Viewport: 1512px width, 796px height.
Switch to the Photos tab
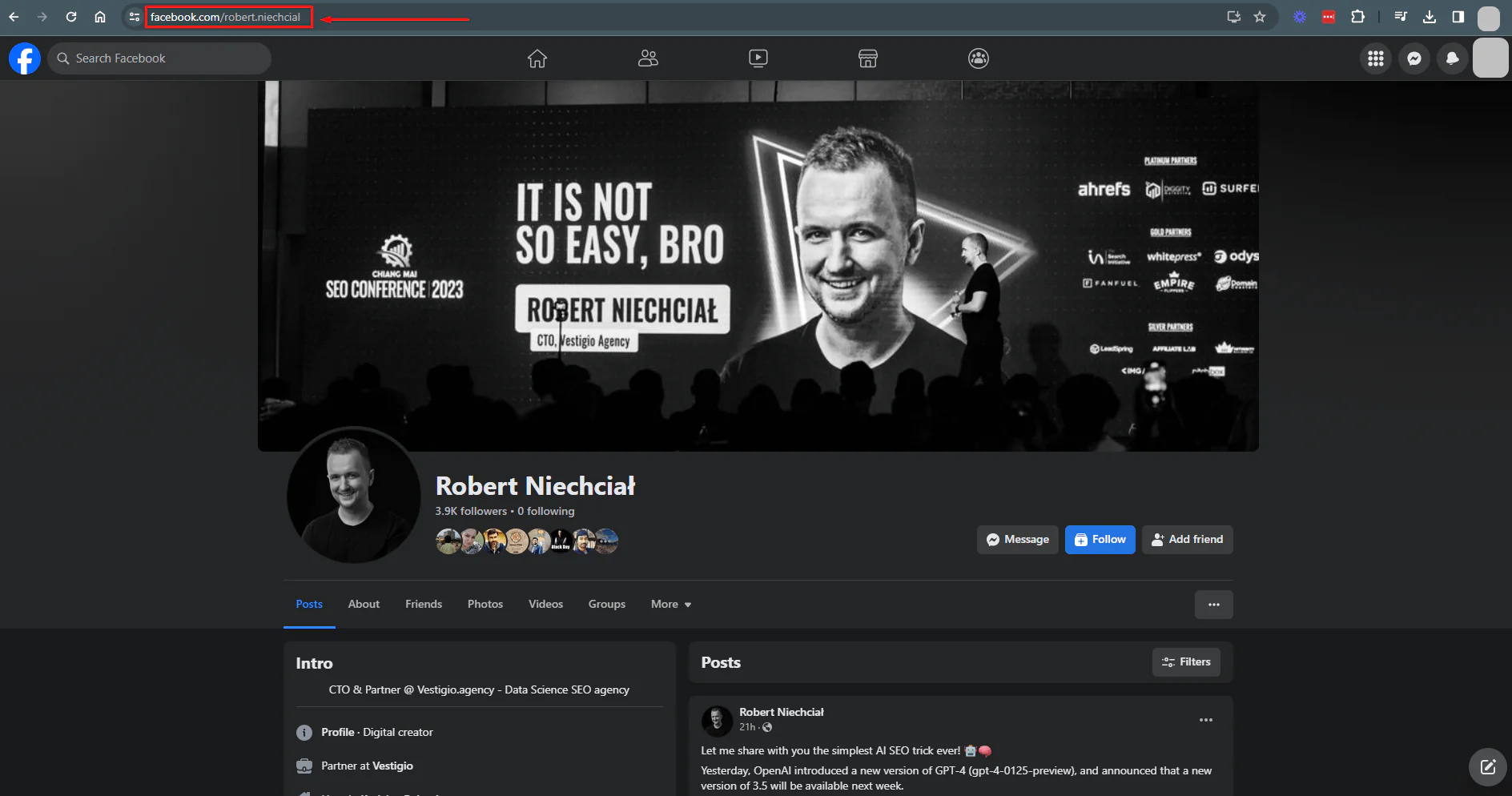[485, 605]
